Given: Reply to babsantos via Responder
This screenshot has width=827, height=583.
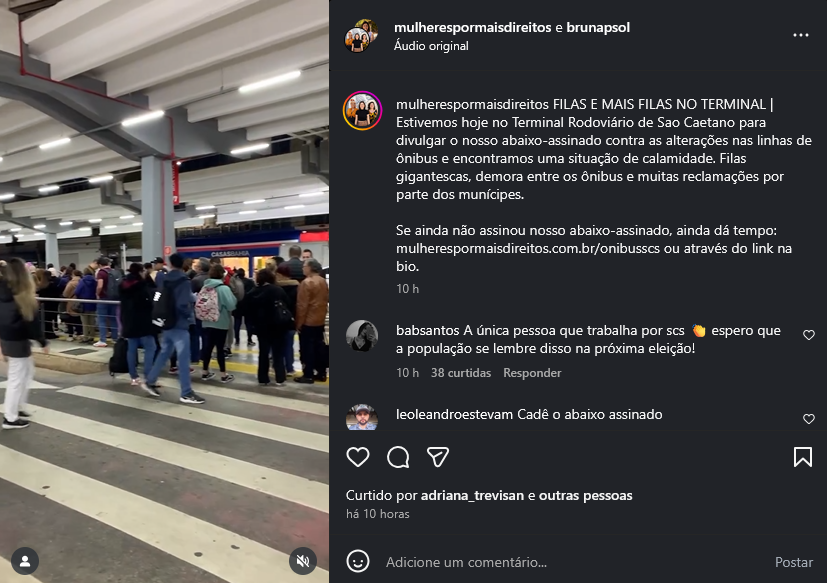Looking at the screenshot, I should [x=532, y=373].
